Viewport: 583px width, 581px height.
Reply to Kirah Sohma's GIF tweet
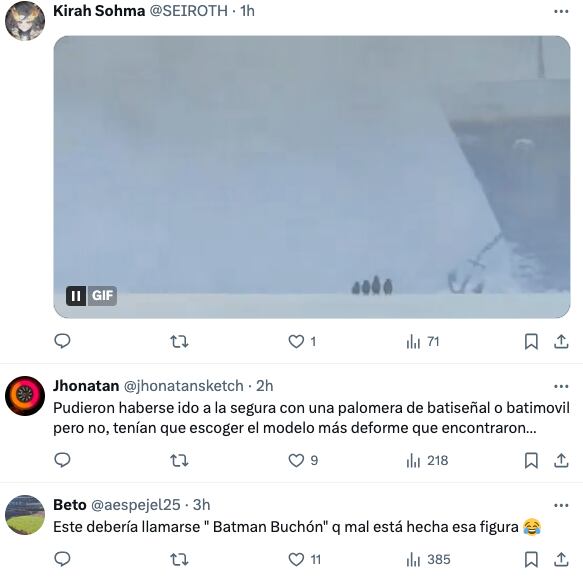(62, 341)
